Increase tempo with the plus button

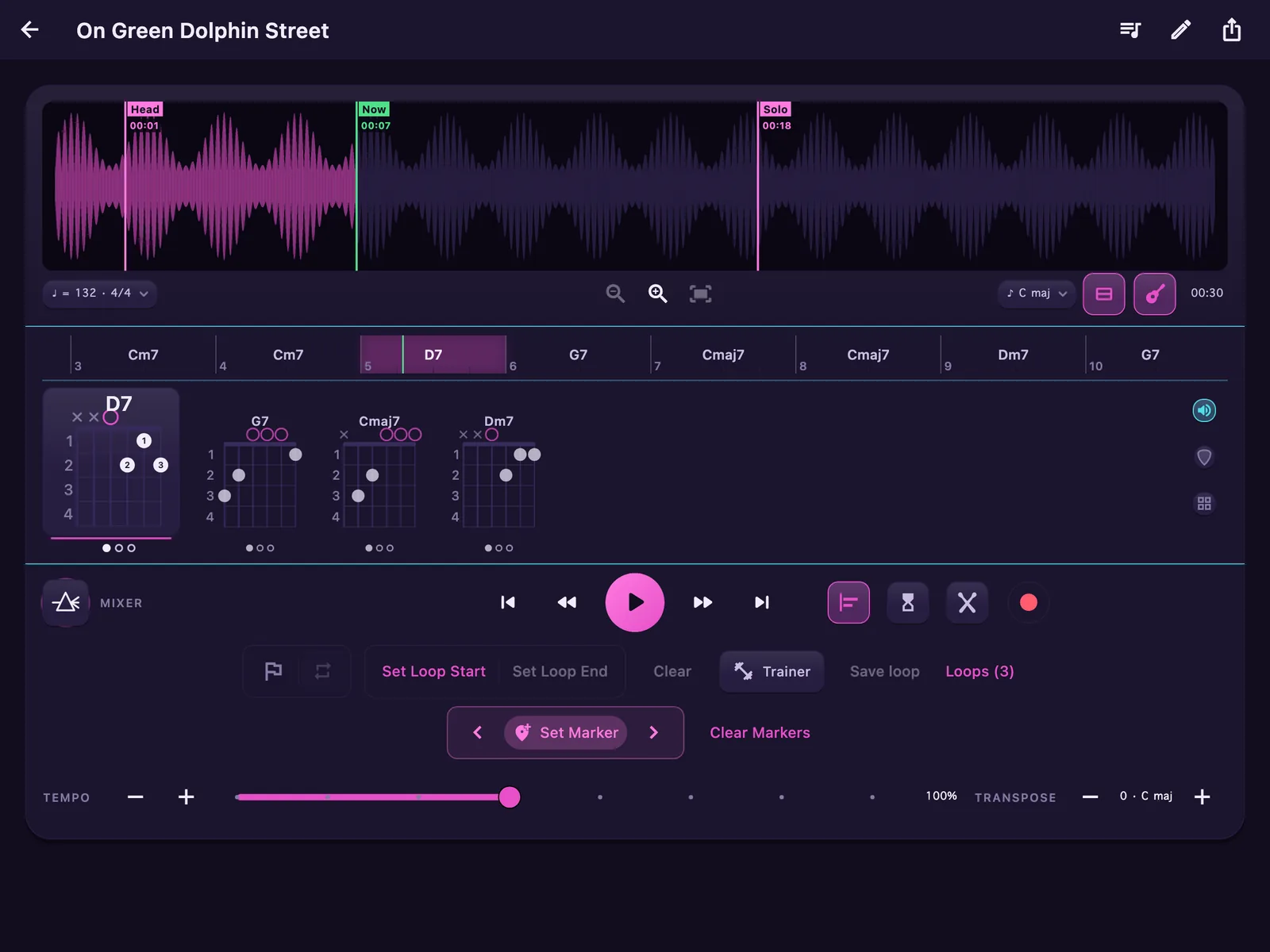tap(186, 797)
